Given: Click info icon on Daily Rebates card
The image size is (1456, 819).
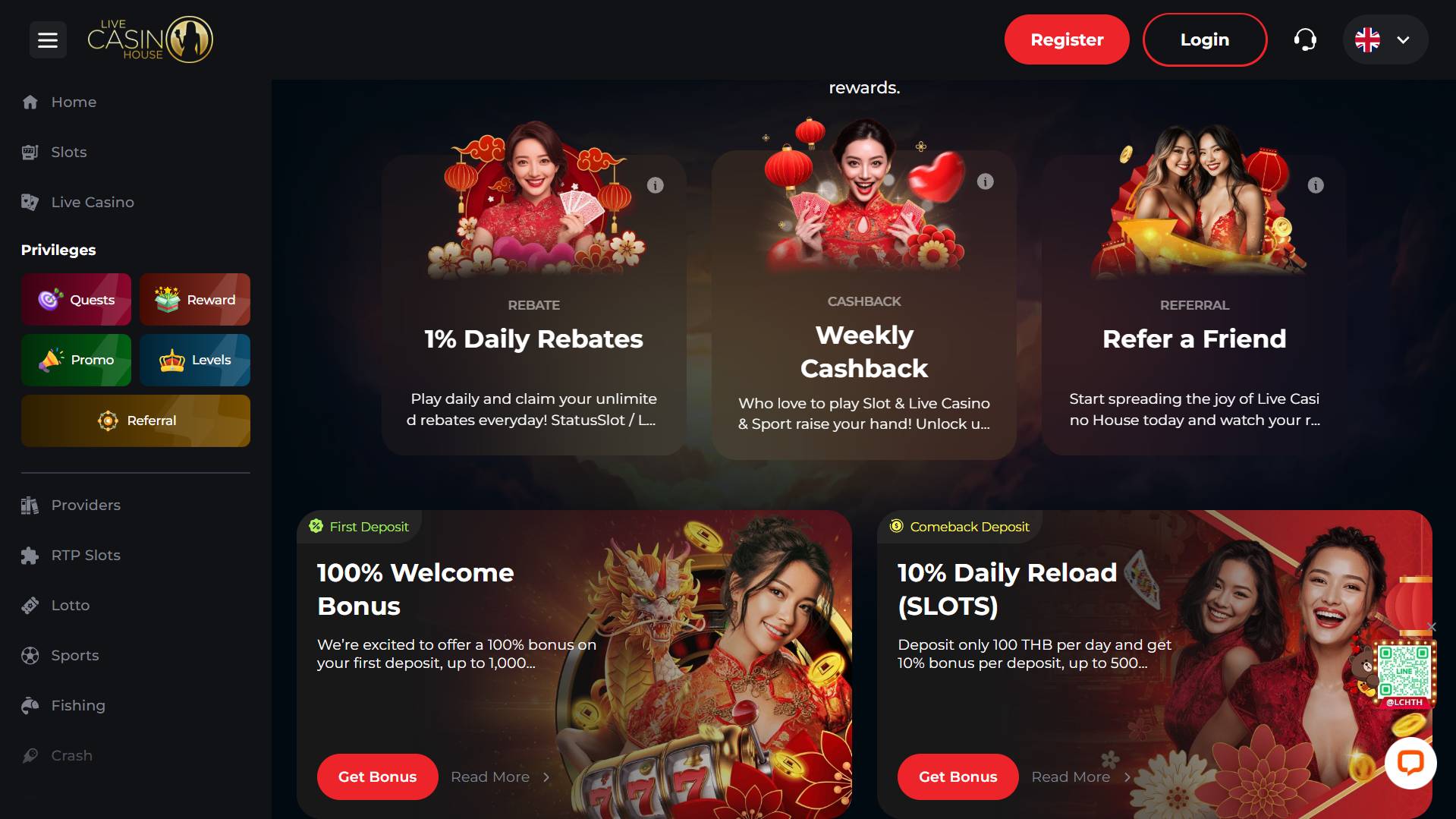Looking at the screenshot, I should pos(656,185).
